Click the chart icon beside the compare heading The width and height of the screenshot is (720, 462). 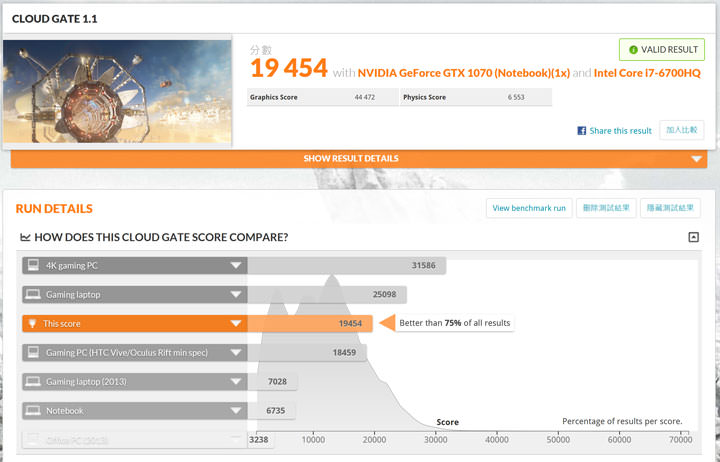coord(24,238)
